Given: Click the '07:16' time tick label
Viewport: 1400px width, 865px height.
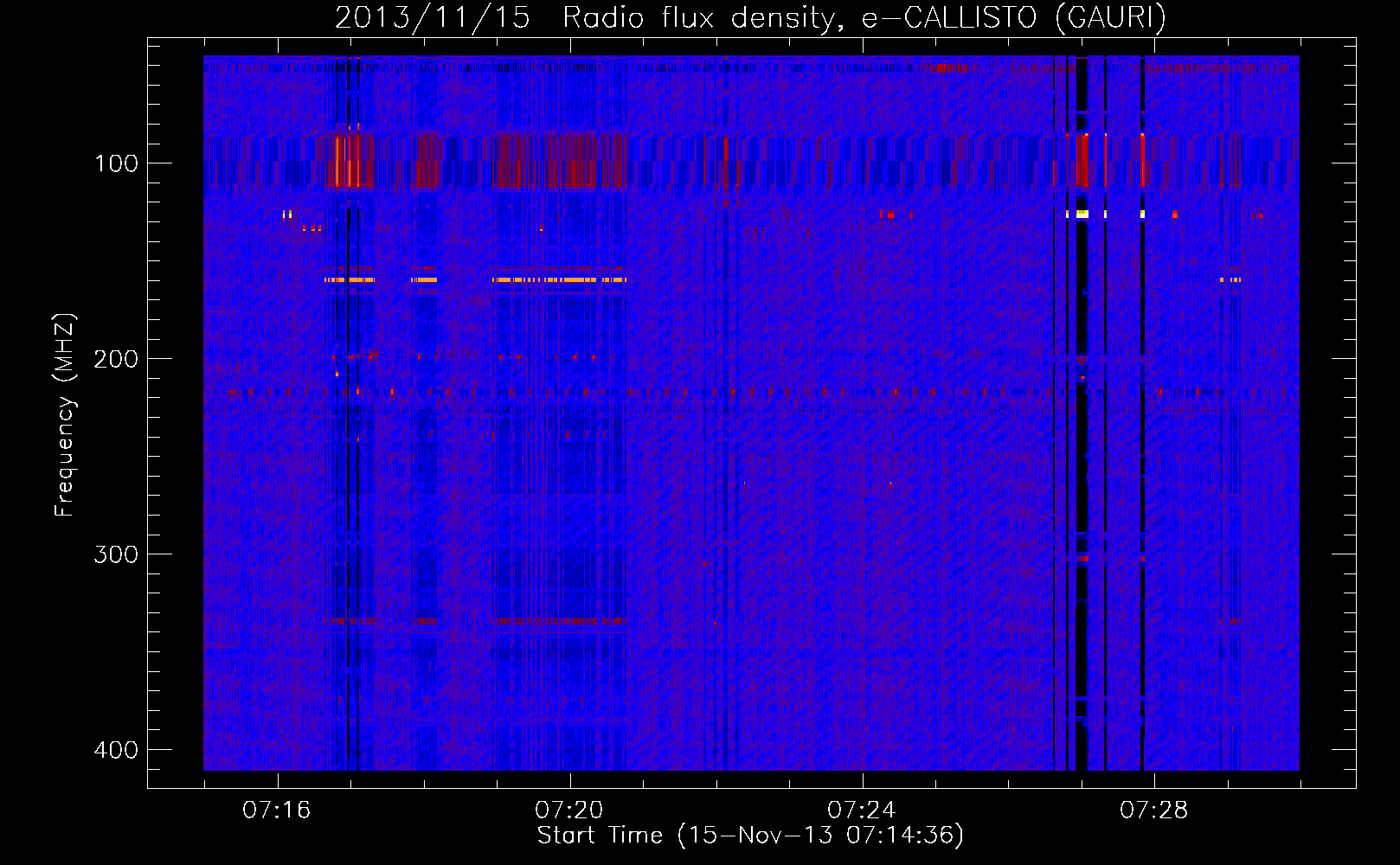Looking at the screenshot, I should (x=277, y=811).
